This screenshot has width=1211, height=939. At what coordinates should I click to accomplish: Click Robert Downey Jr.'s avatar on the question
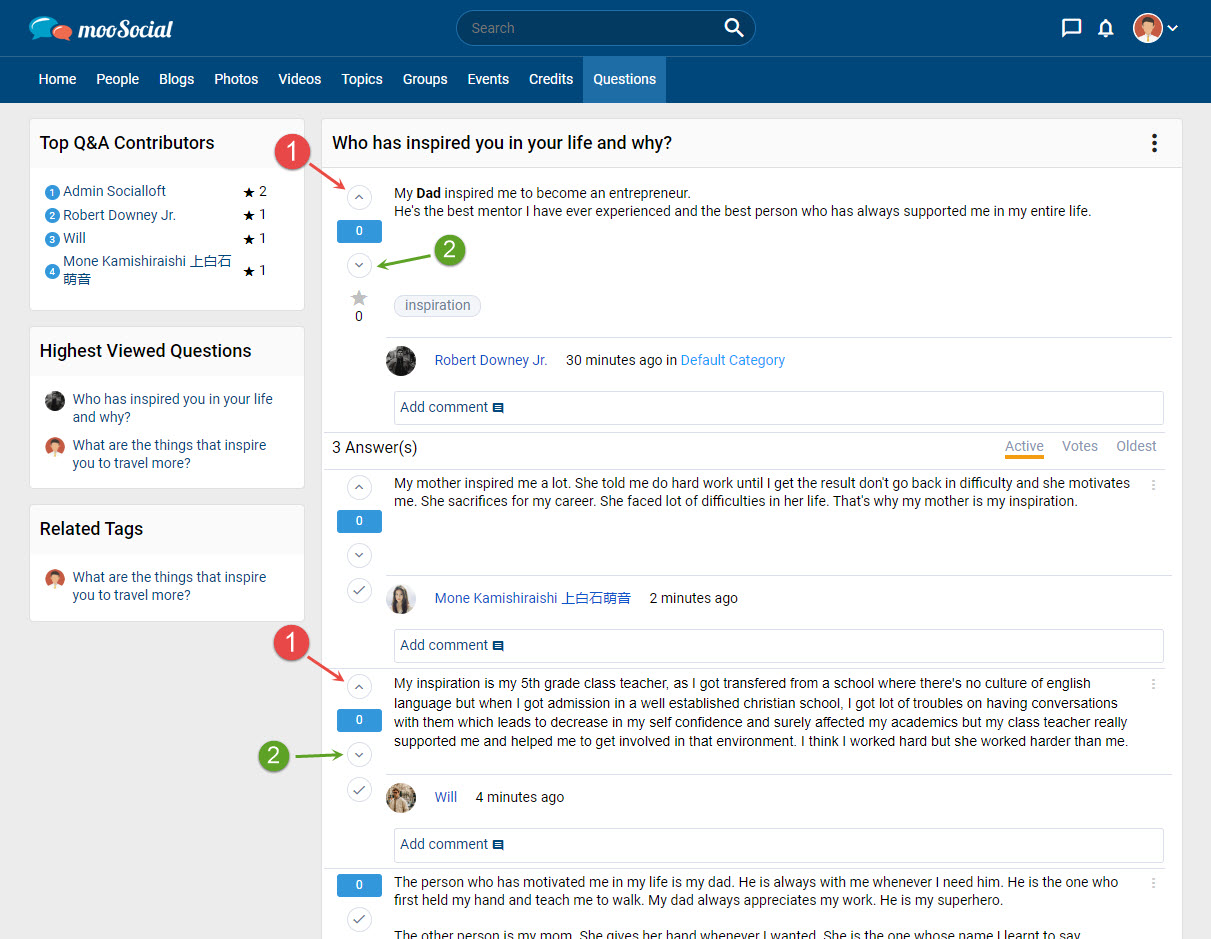tap(401, 361)
